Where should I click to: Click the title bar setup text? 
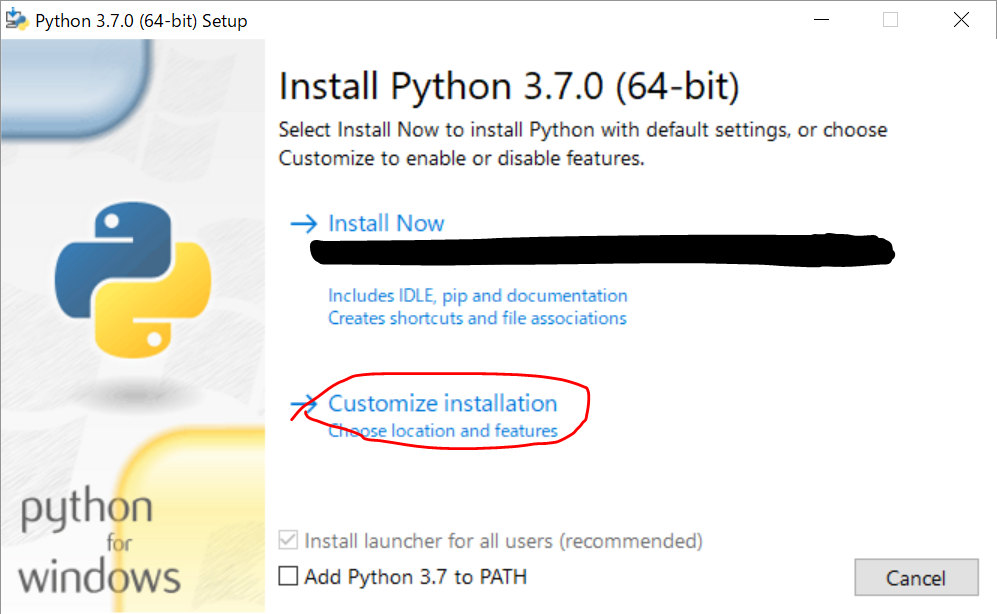coord(137,19)
